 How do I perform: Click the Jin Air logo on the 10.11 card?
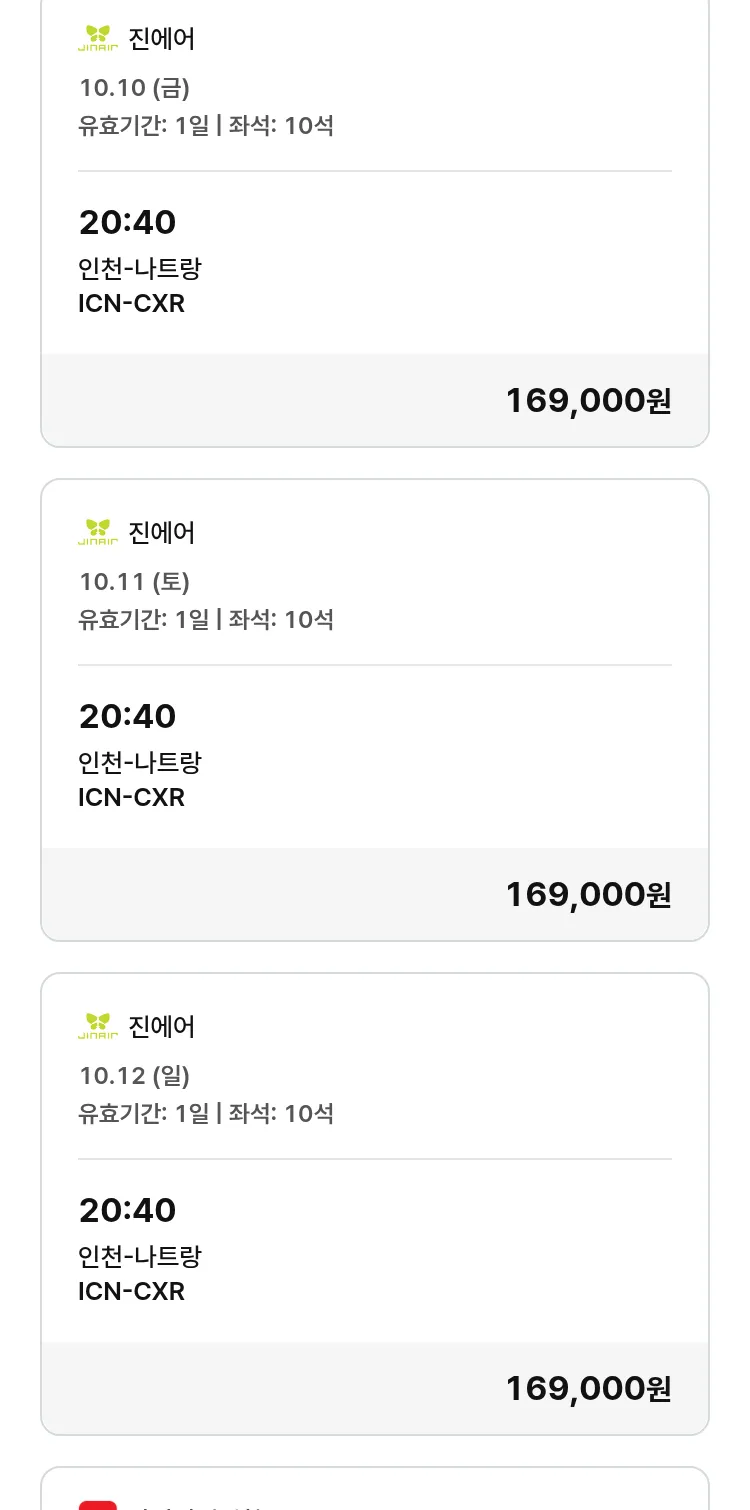pos(98,532)
